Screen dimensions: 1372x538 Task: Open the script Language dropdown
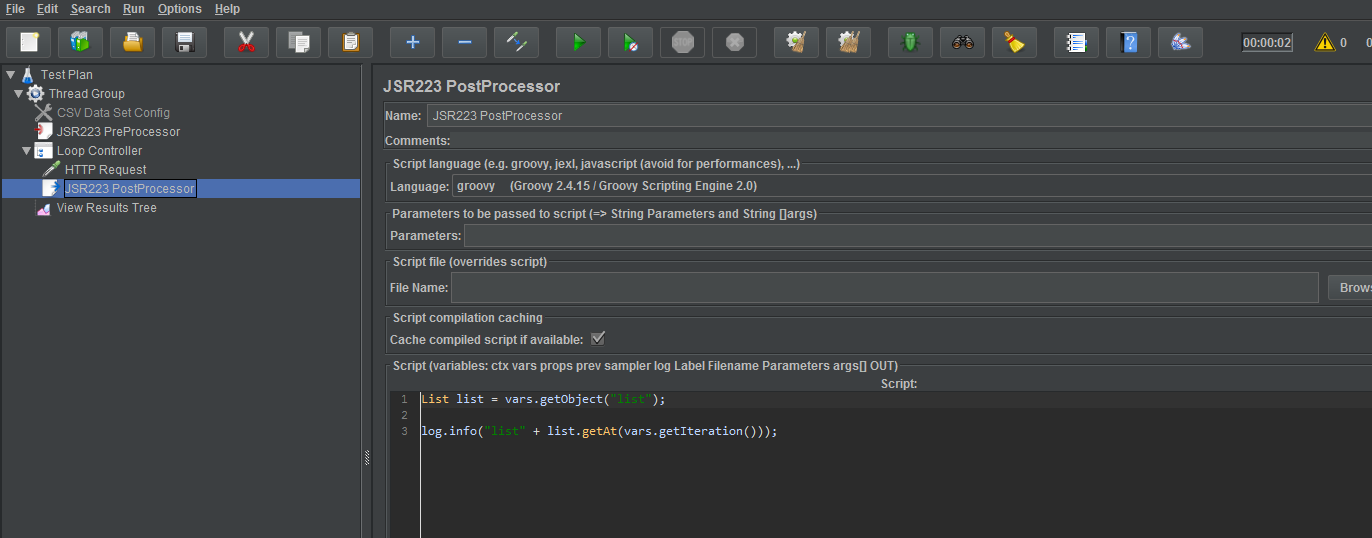pos(911,185)
